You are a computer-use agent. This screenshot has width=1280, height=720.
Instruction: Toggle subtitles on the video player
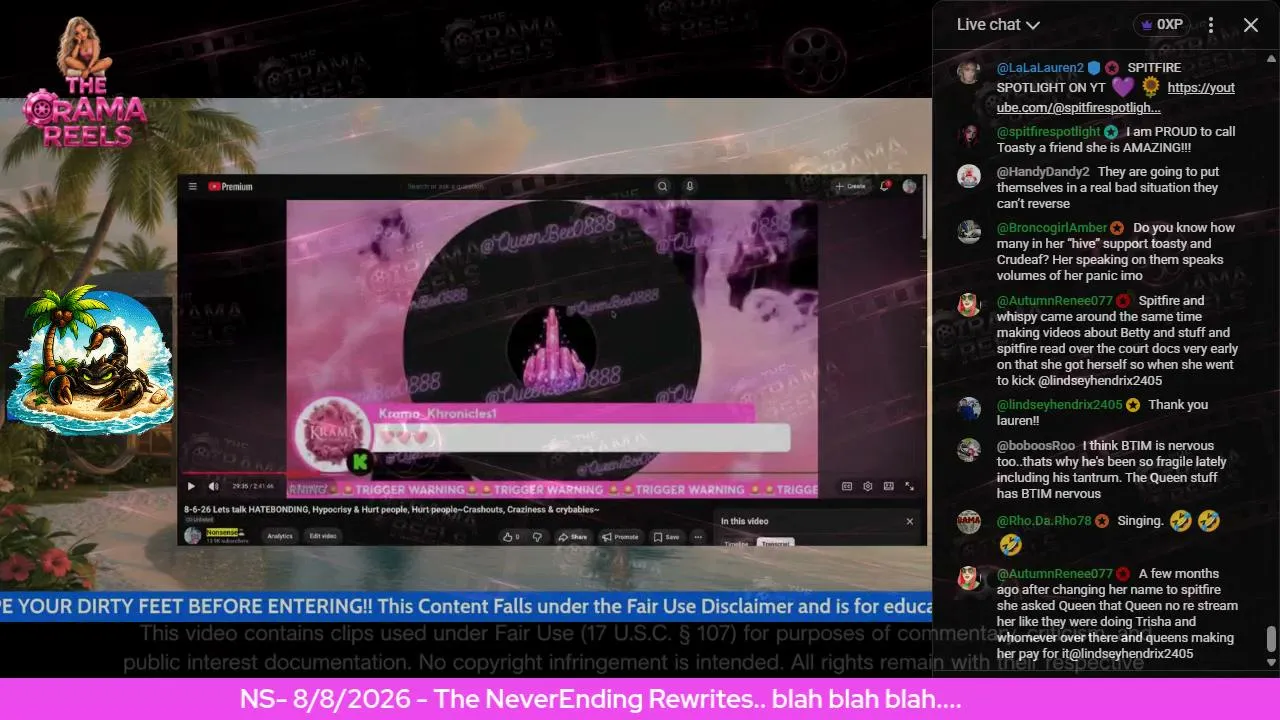click(847, 487)
